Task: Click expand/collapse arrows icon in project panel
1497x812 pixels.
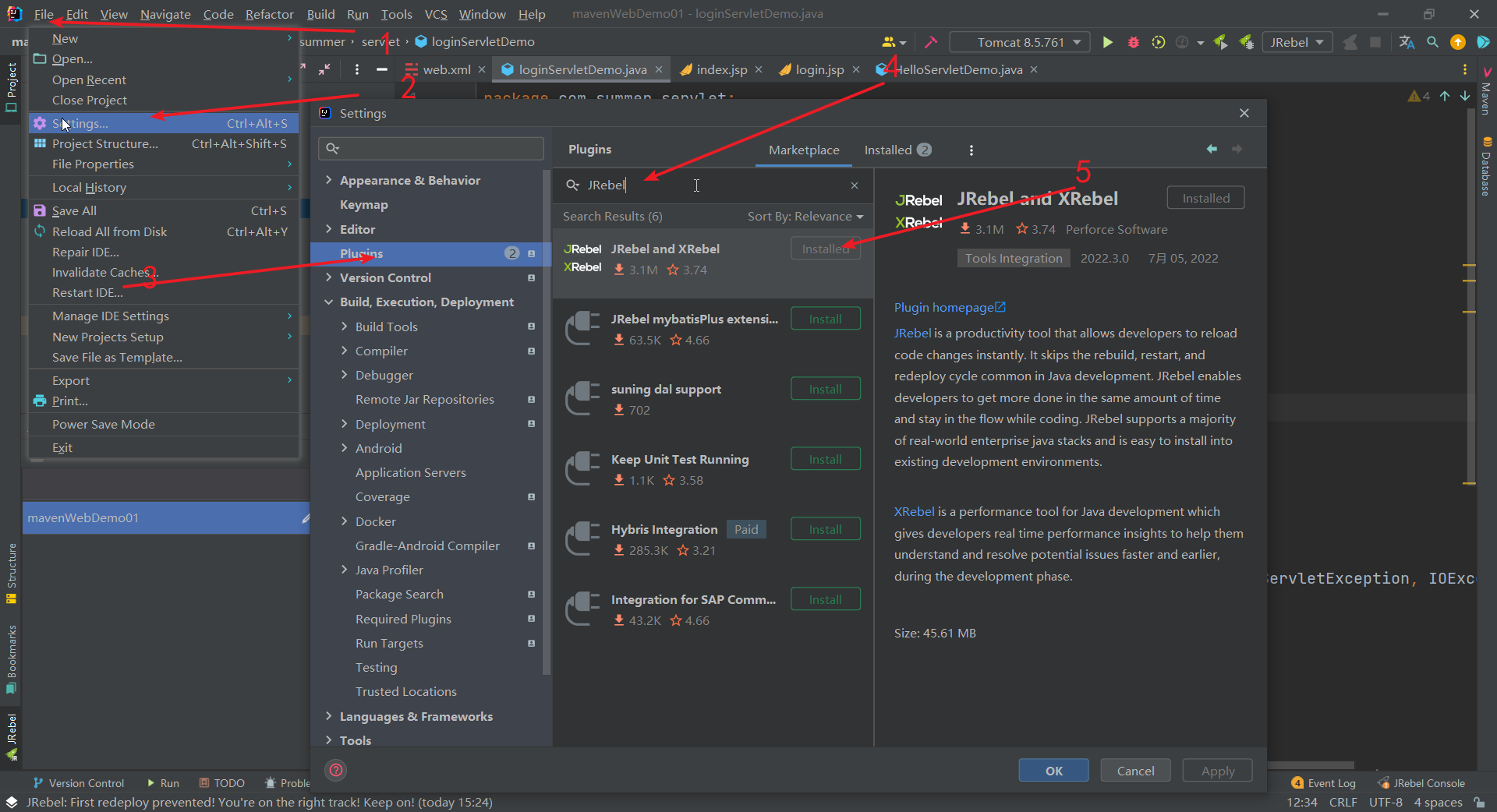Action: tap(324, 69)
